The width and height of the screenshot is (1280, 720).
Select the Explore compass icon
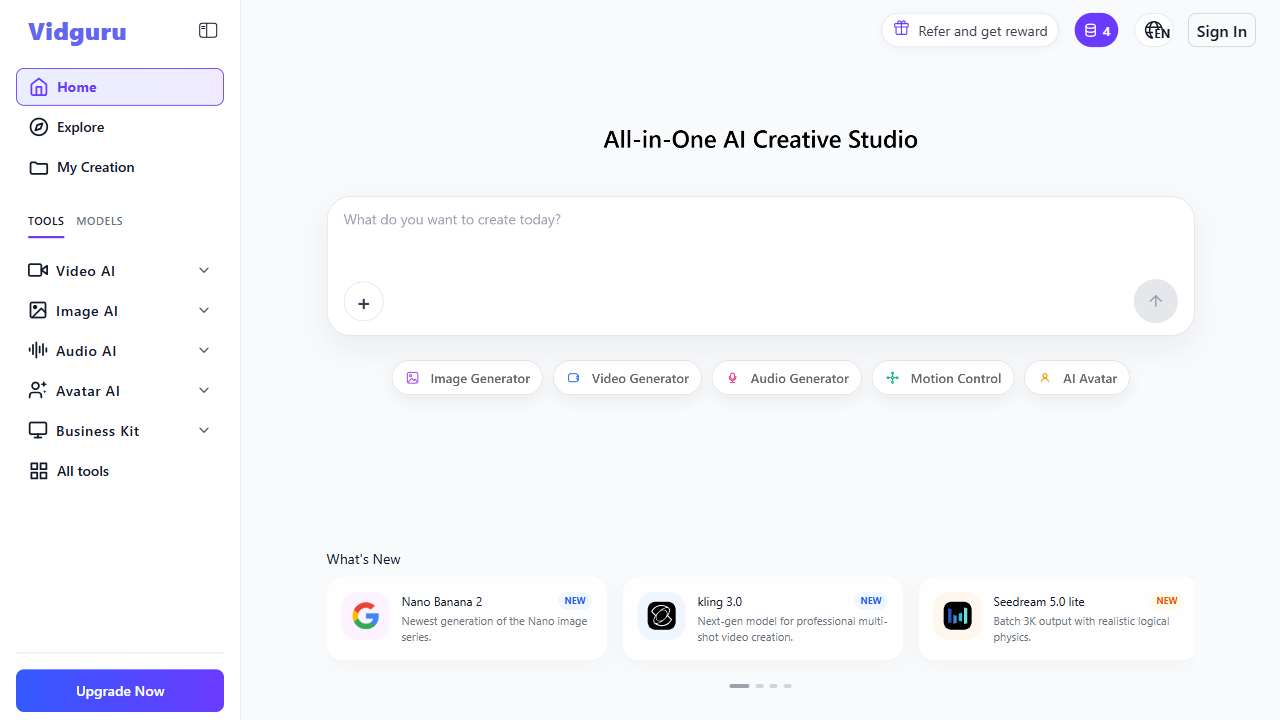(x=38, y=127)
